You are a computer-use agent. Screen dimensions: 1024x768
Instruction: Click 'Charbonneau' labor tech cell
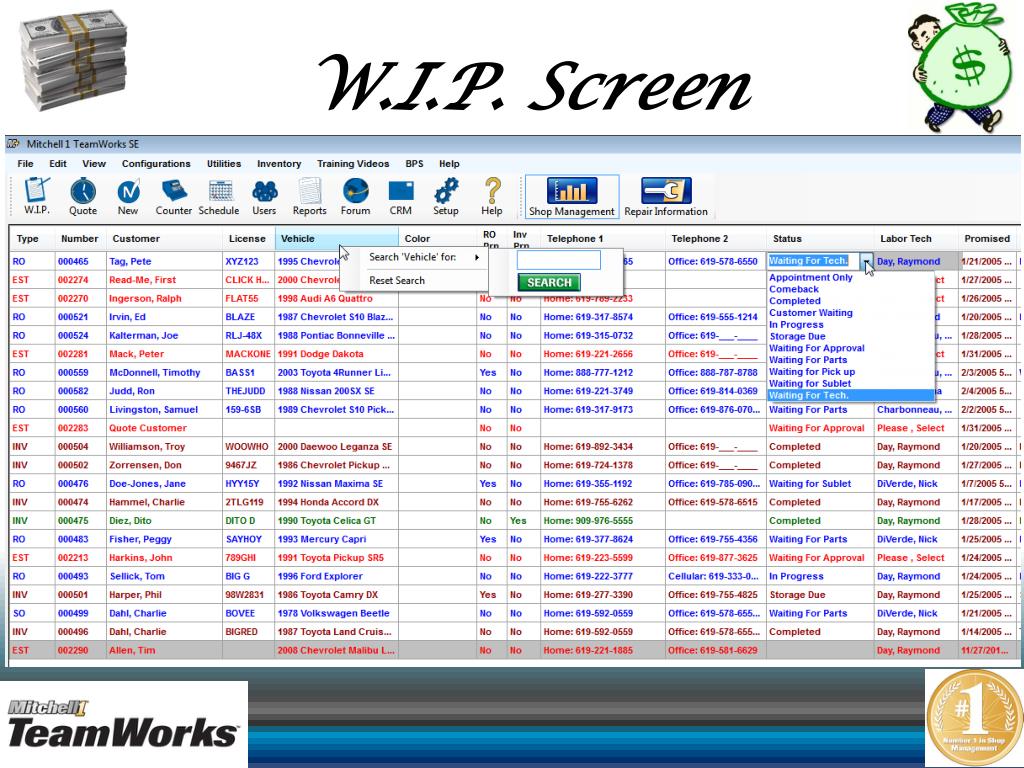pos(914,409)
